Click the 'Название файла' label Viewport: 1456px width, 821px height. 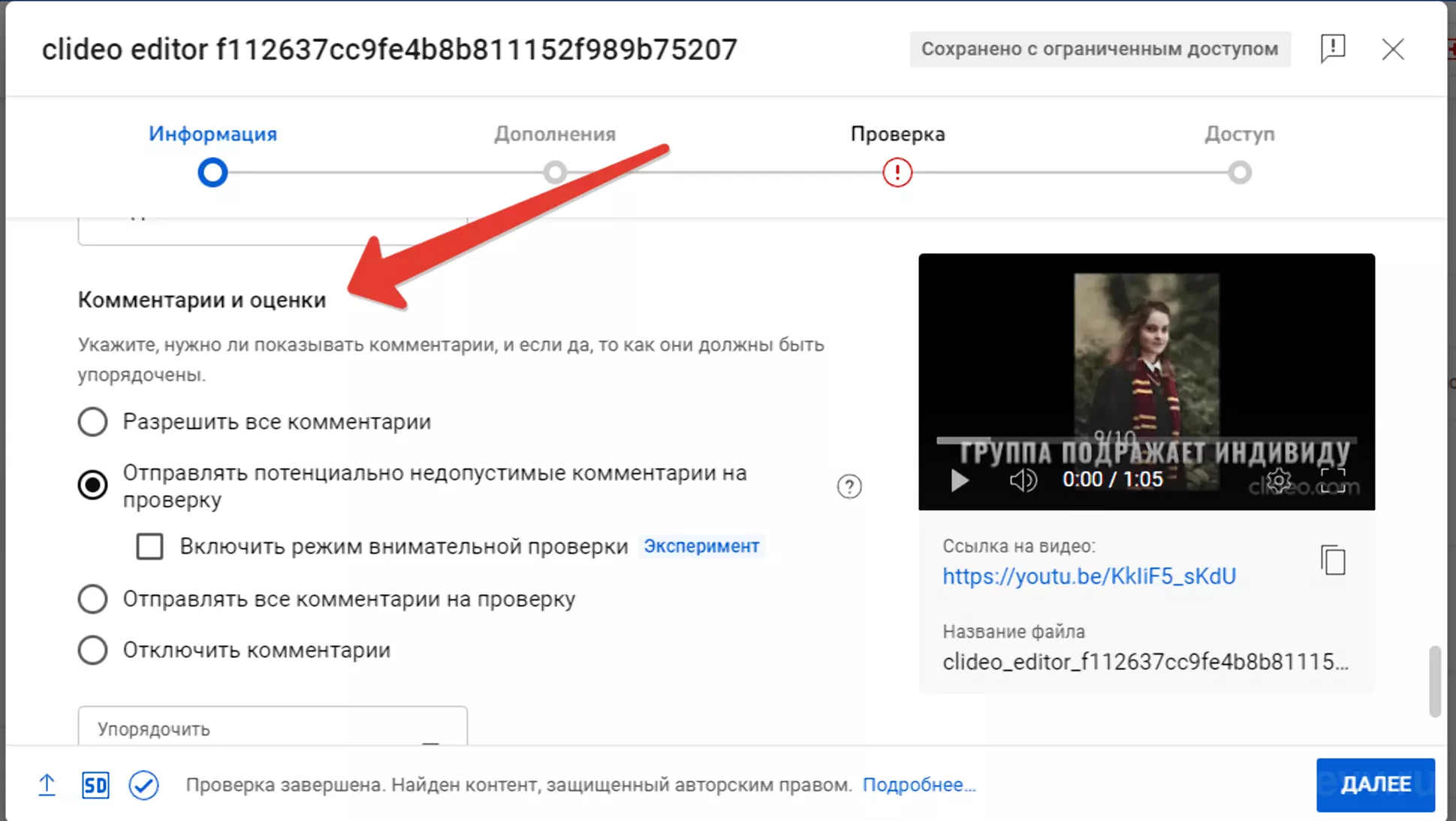(1014, 632)
